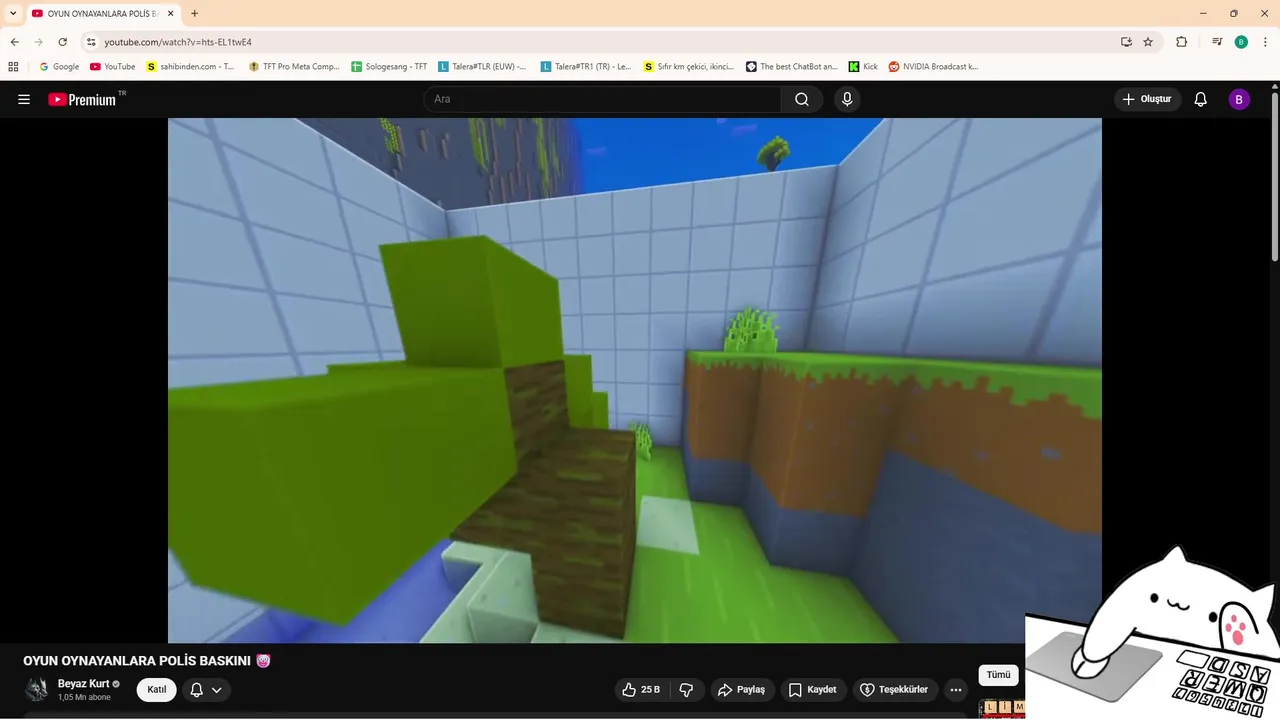The height and width of the screenshot is (720, 1280).
Task: Join the channel with Katıl button
Action: 157,689
